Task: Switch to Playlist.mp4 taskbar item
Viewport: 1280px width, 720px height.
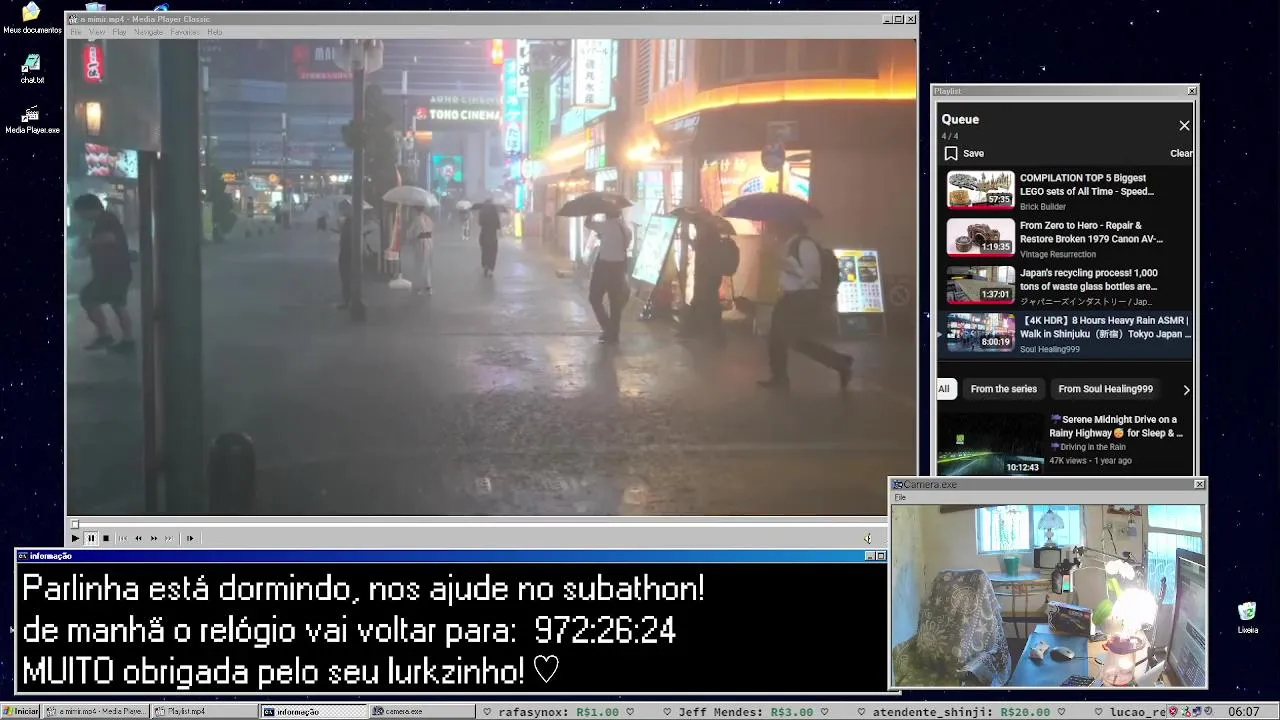Action: click(x=205, y=711)
